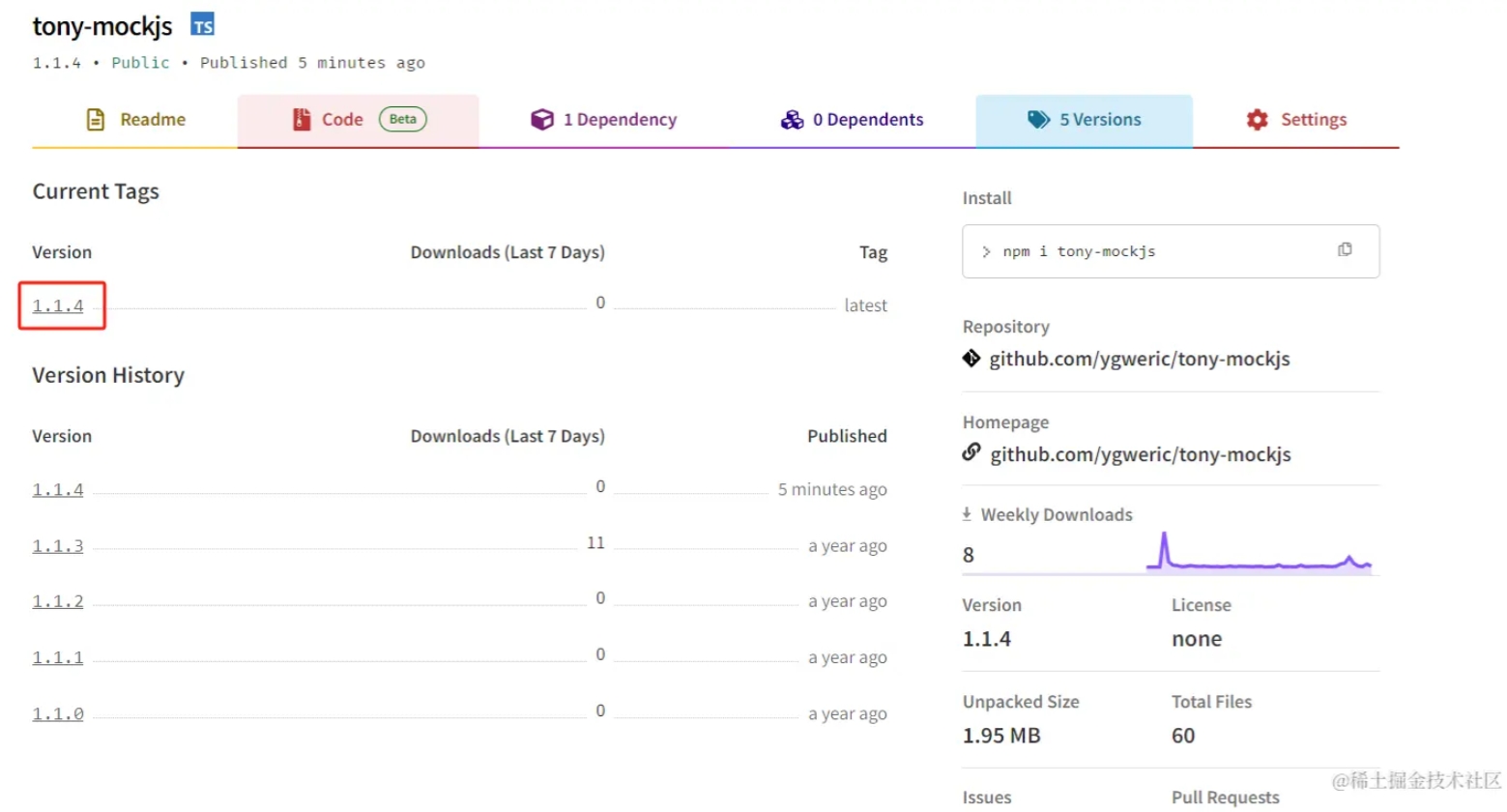
Task: Open version 1.1.3 link
Action: pos(58,546)
